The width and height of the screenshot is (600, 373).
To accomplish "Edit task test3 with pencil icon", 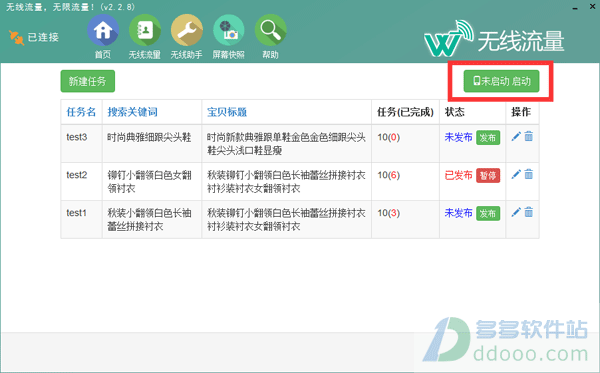I will tap(516, 136).
